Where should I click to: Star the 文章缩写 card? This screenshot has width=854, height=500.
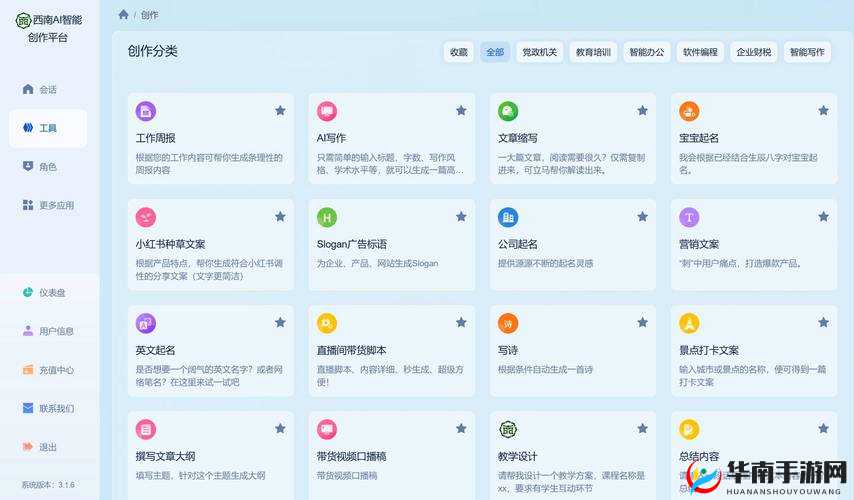[x=643, y=111]
